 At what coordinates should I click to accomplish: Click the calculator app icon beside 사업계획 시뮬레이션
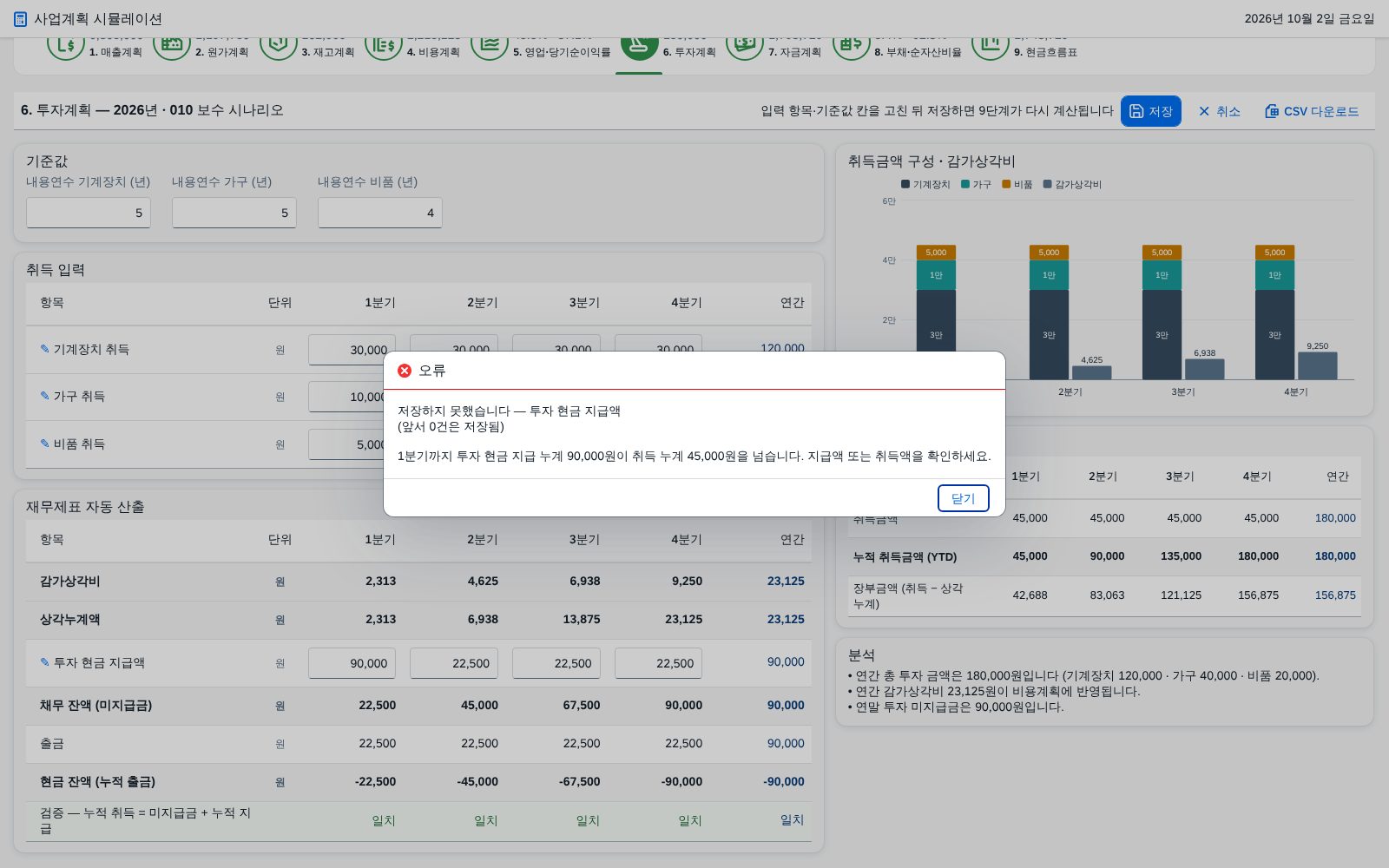point(20,19)
